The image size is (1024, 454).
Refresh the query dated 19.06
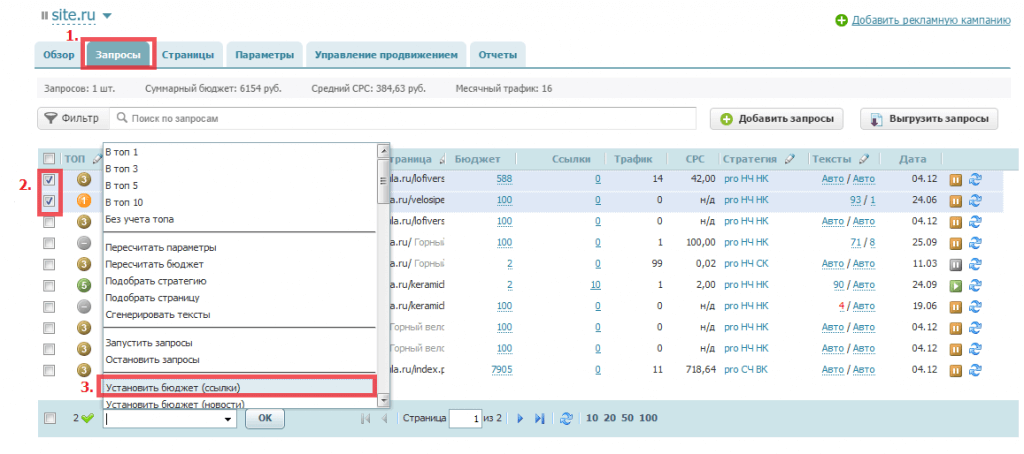[976, 306]
